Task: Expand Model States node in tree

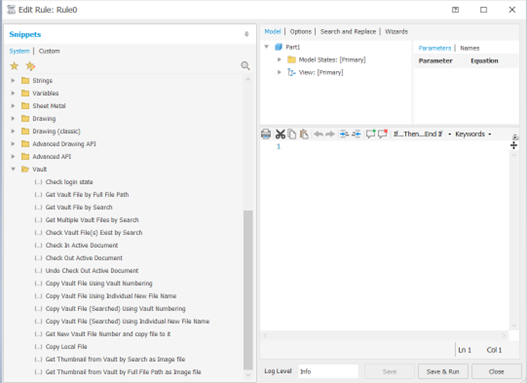Action: pos(279,59)
